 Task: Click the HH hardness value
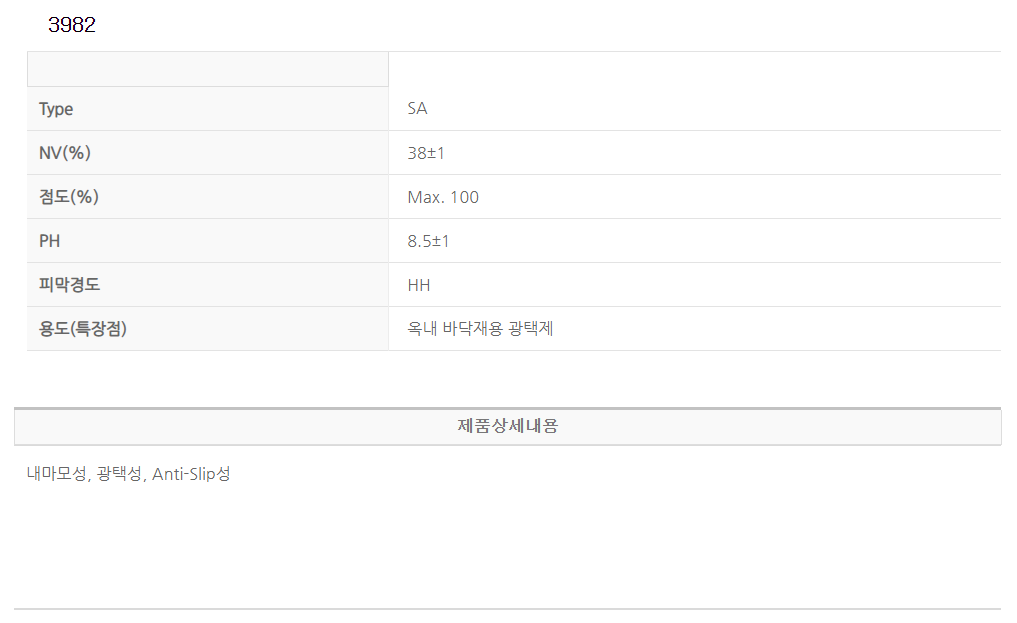click(x=419, y=285)
